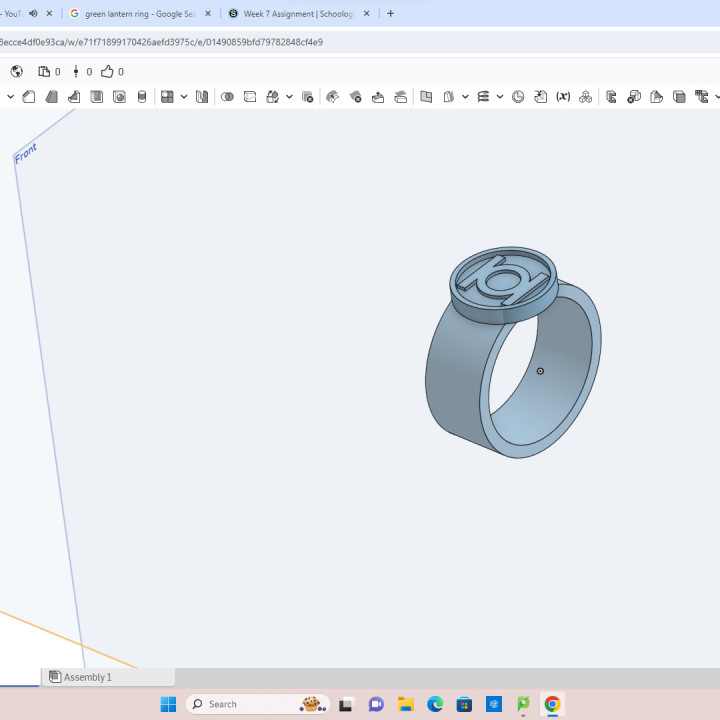
Task: Select the Replace face tool
Action: pos(400,97)
